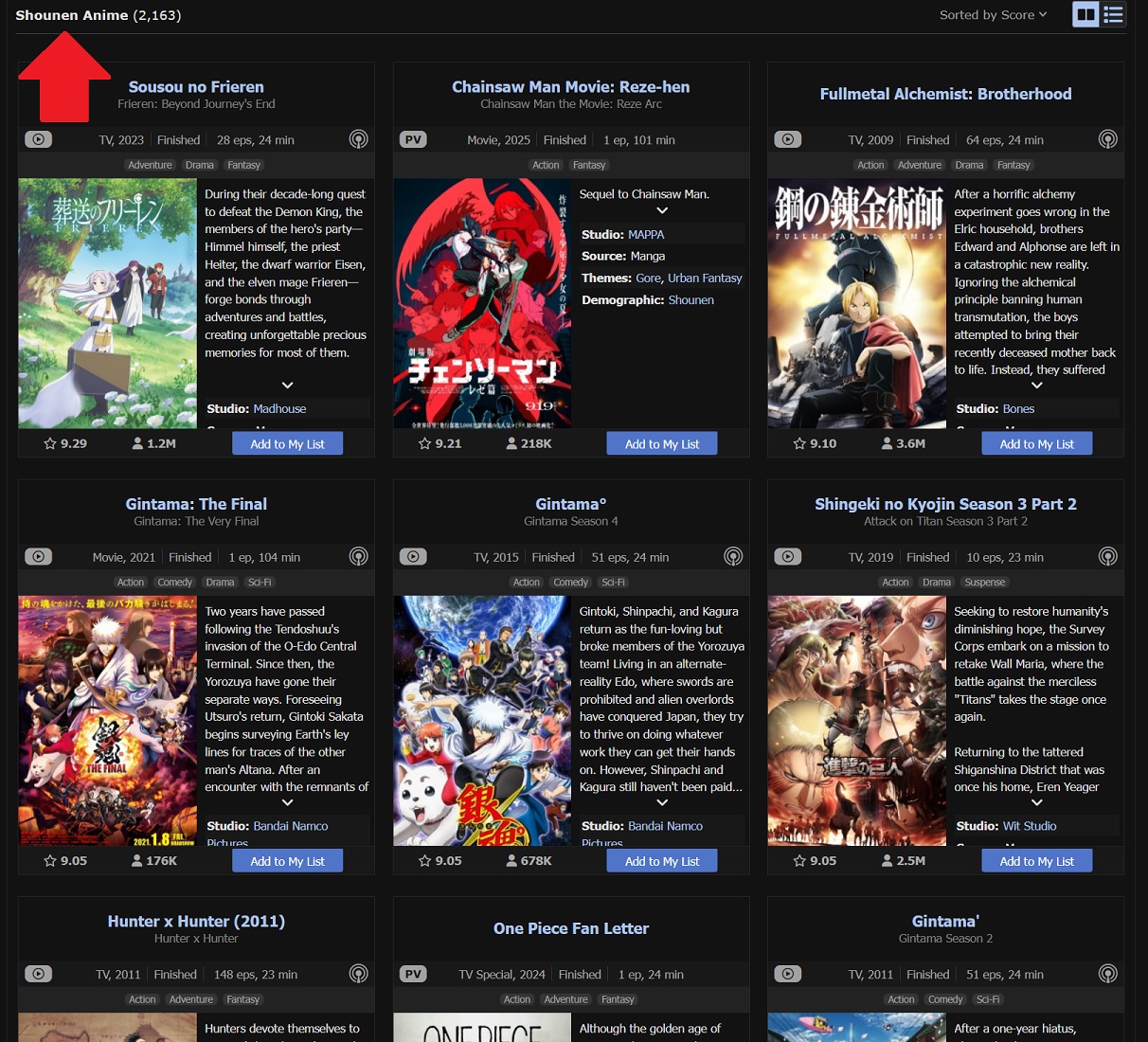This screenshot has width=1148, height=1042.
Task: Open Gore theme link
Action: click(648, 278)
